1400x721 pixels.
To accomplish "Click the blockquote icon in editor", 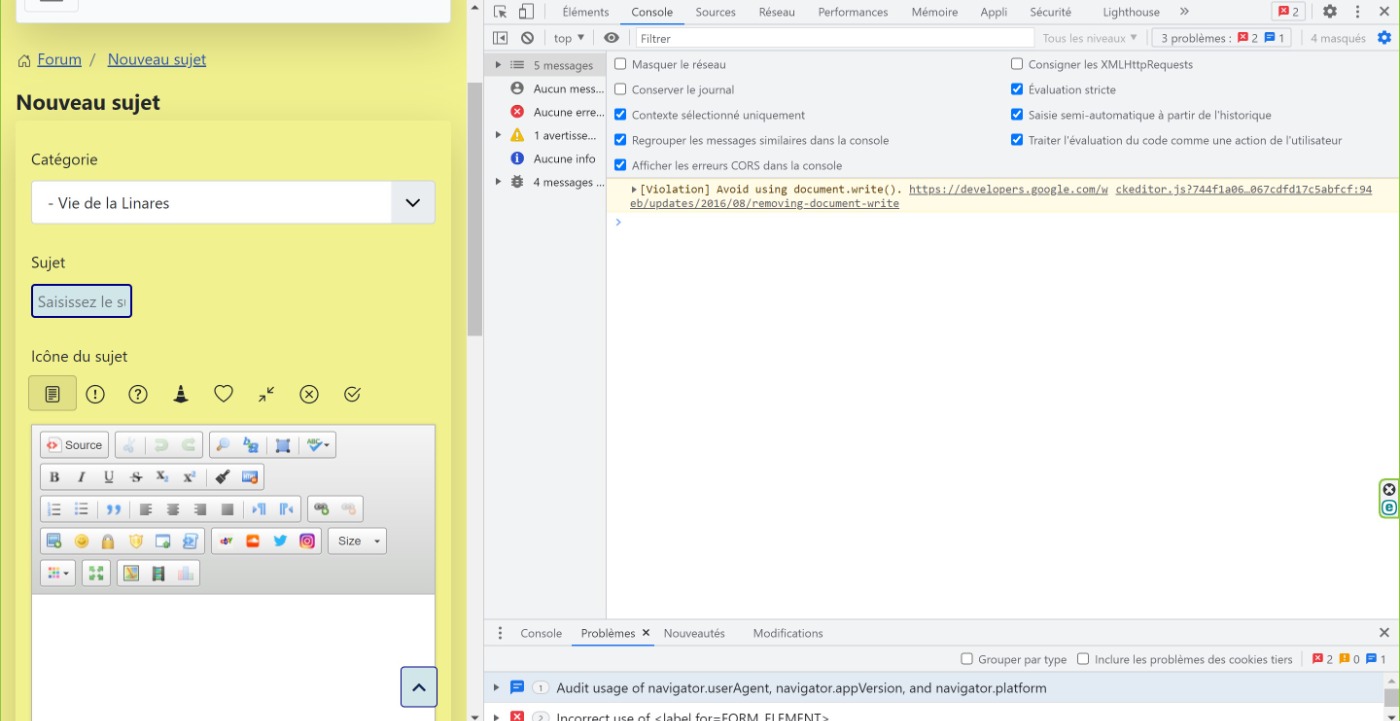I will (113, 509).
